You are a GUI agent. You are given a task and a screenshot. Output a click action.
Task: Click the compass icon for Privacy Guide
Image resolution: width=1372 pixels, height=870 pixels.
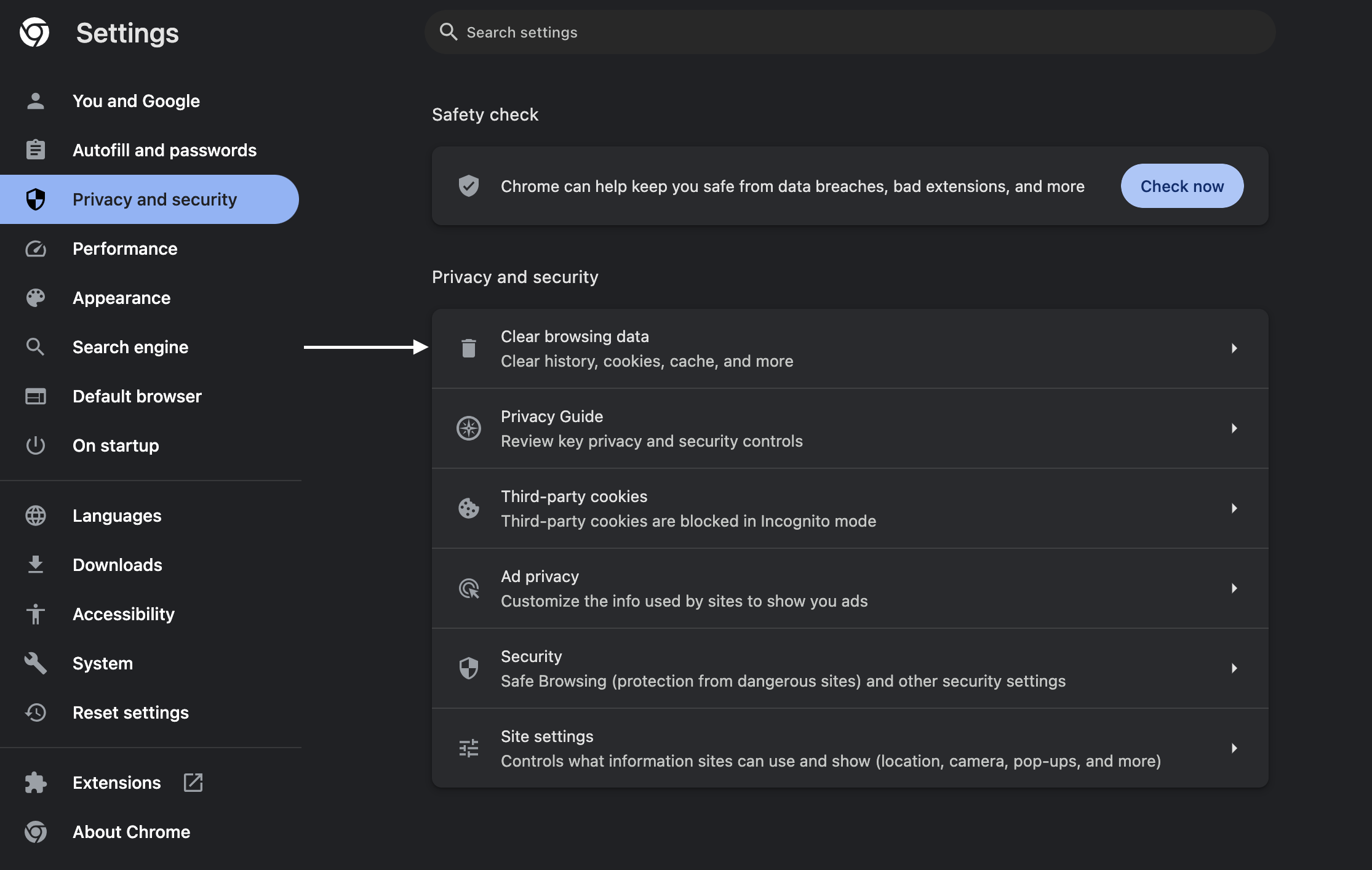[469, 428]
